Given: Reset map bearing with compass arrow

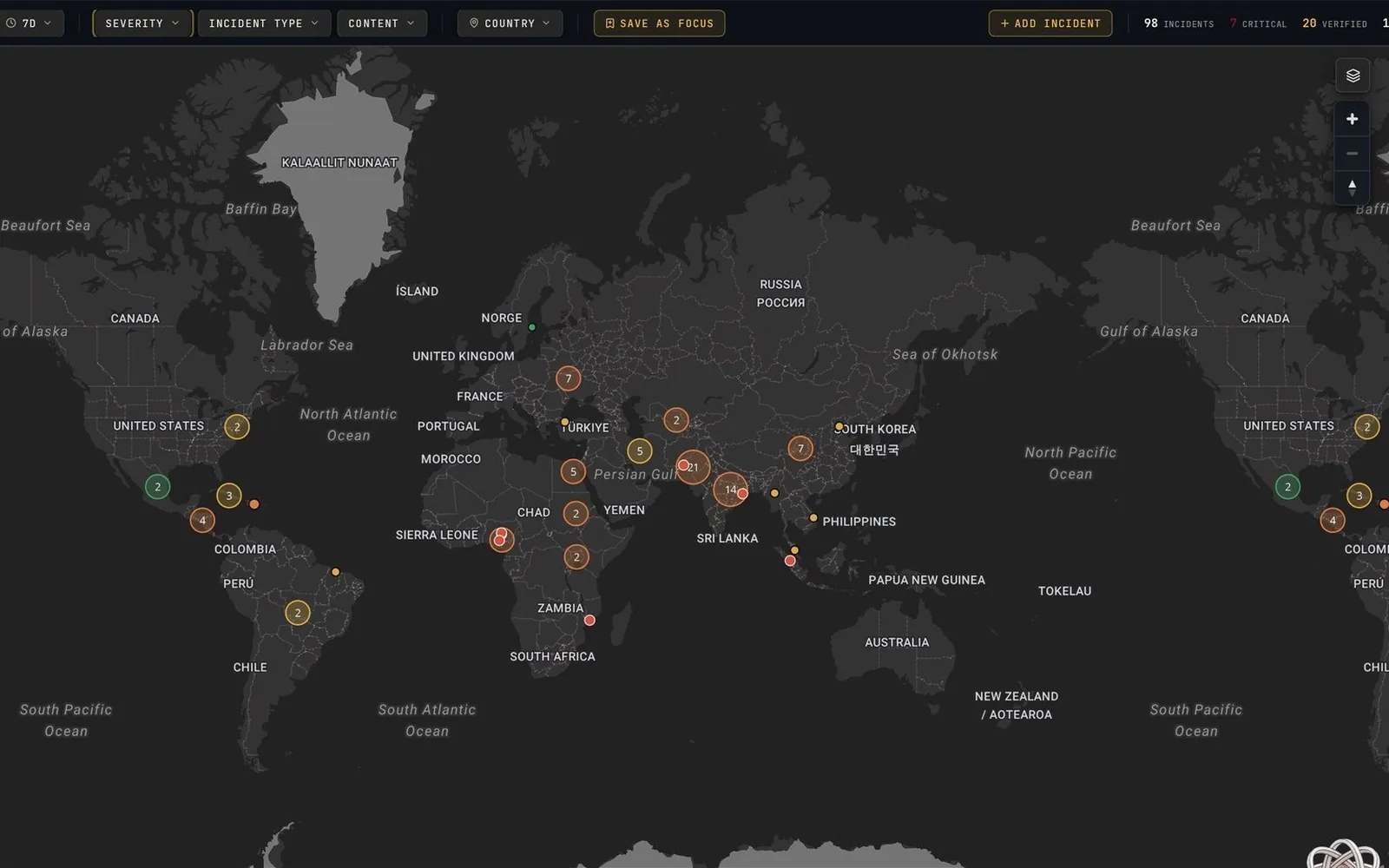Looking at the screenshot, I should point(1352,187).
